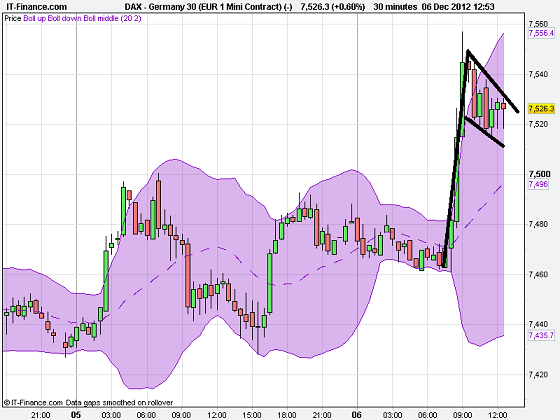Click the 7,440 price axis label
The height and width of the screenshot is (420, 560).
[538, 324]
